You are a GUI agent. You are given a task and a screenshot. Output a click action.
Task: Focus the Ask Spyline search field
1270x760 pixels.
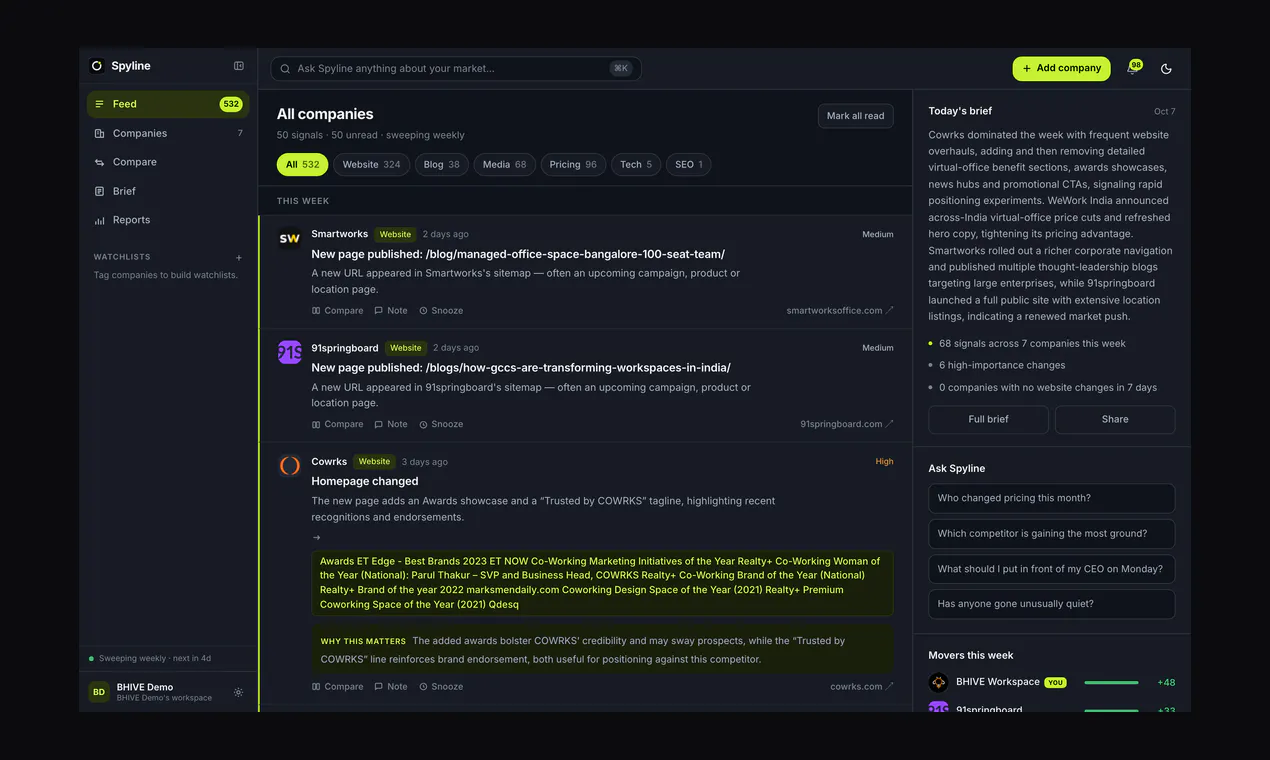pos(455,68)
